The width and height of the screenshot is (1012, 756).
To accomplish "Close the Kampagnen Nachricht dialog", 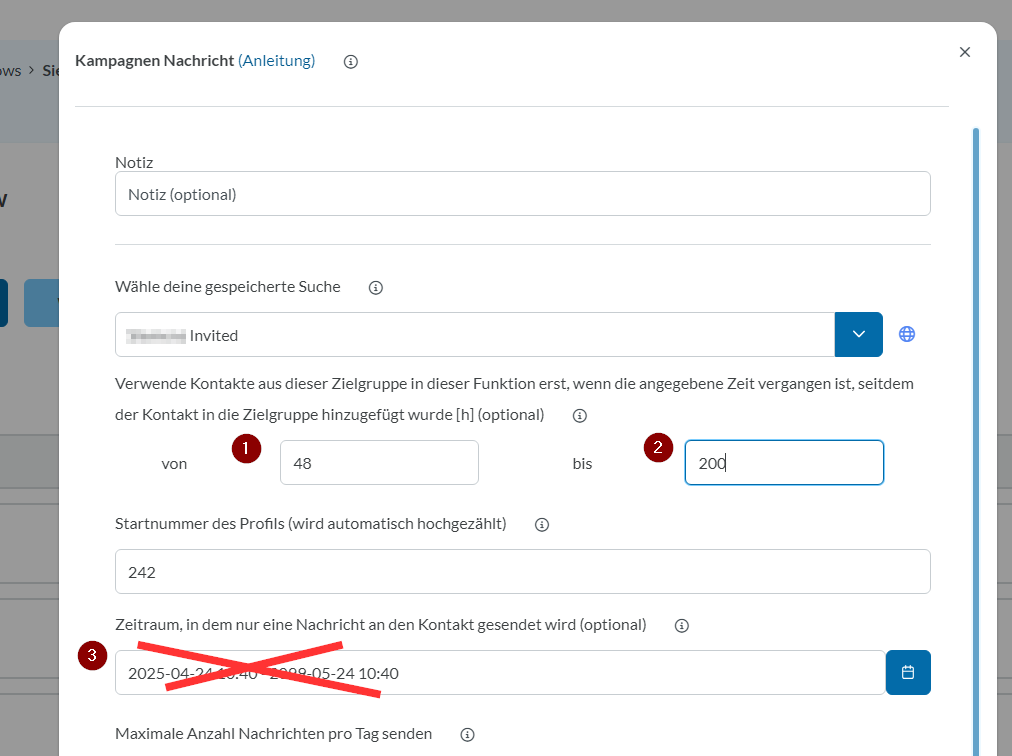I will 965,52.
